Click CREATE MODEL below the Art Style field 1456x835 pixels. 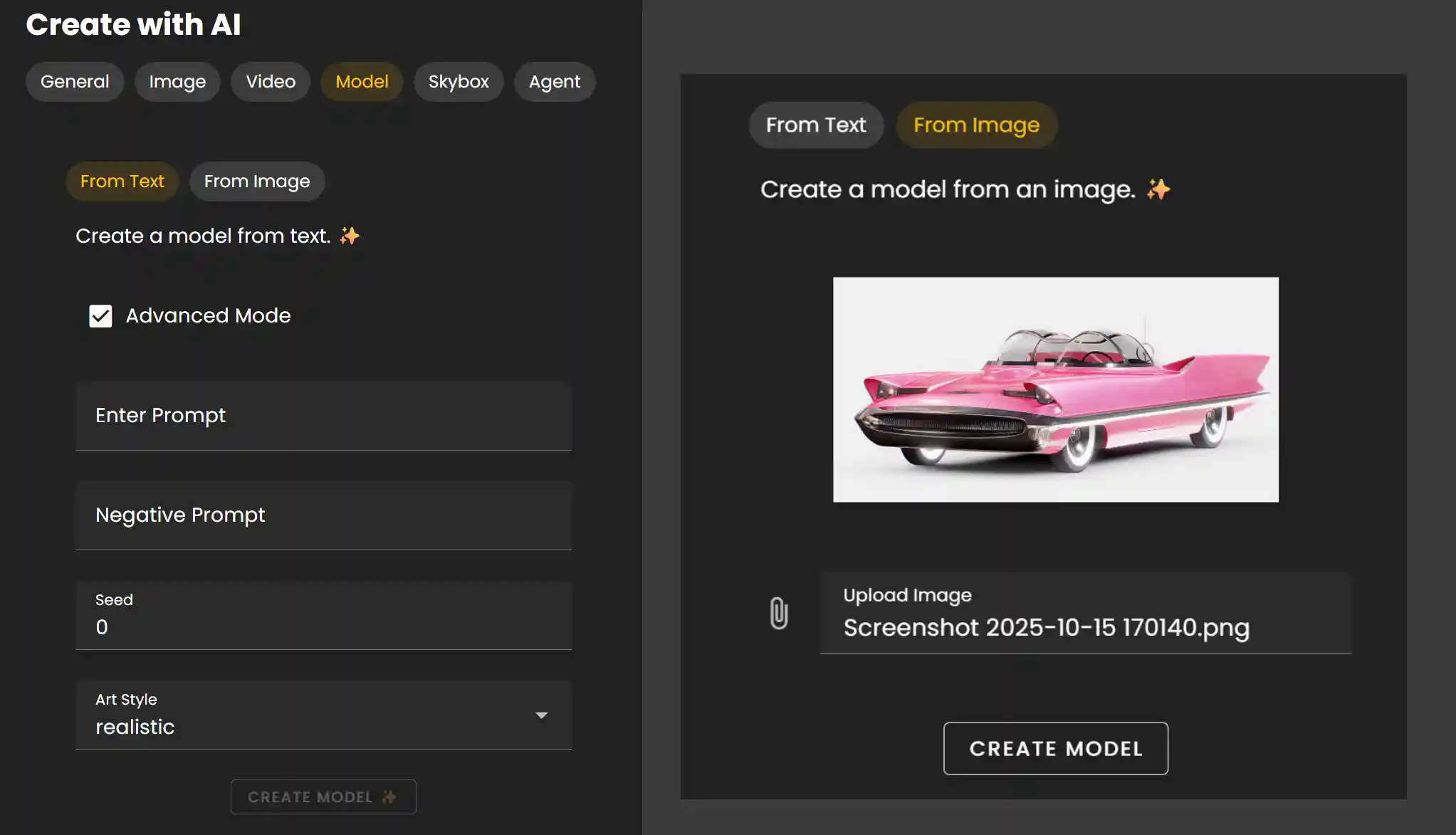coord(323,797)
